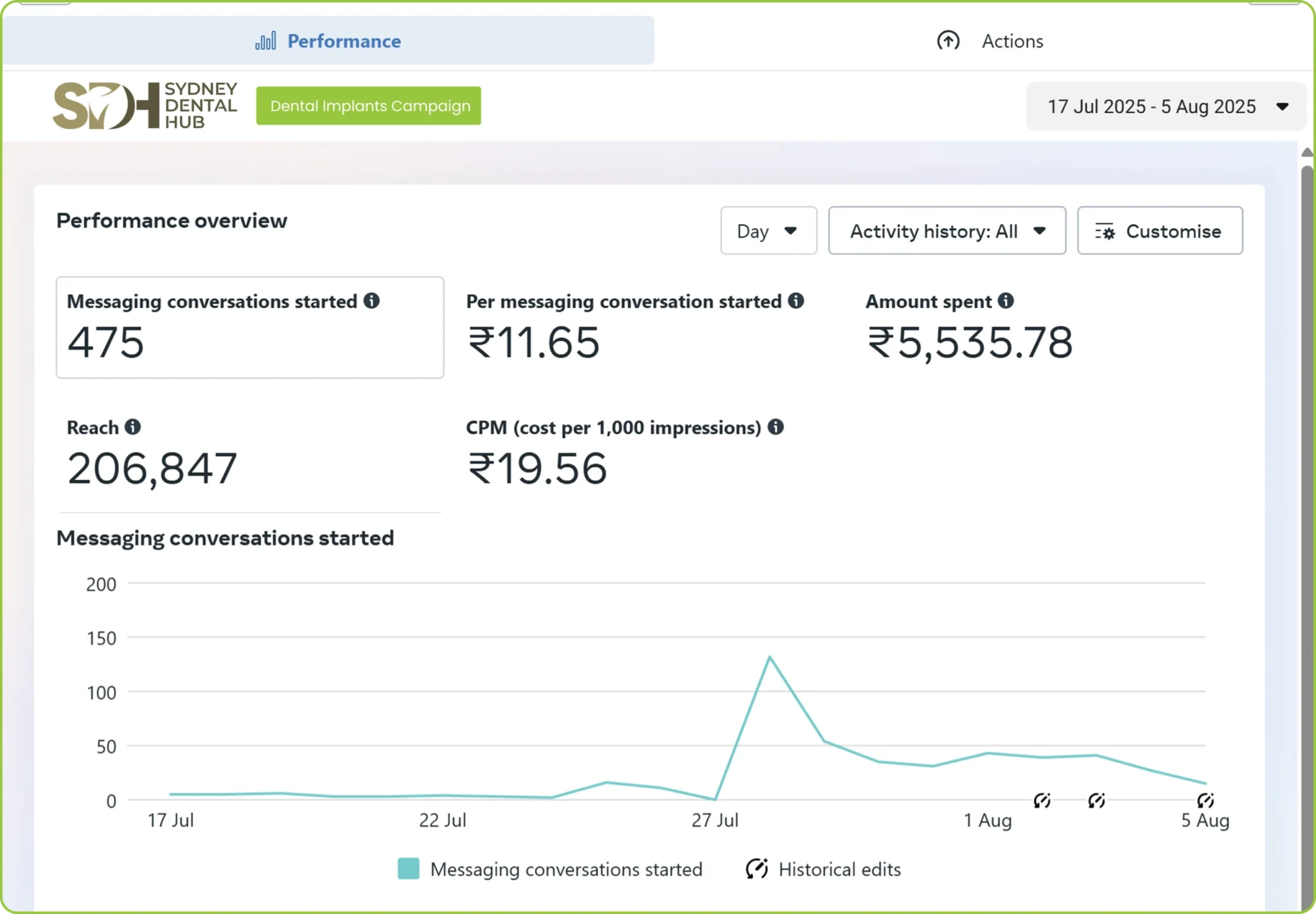Switch to the Performance tab
This screenshot has width=1316, height=914.
click(328, 41)
